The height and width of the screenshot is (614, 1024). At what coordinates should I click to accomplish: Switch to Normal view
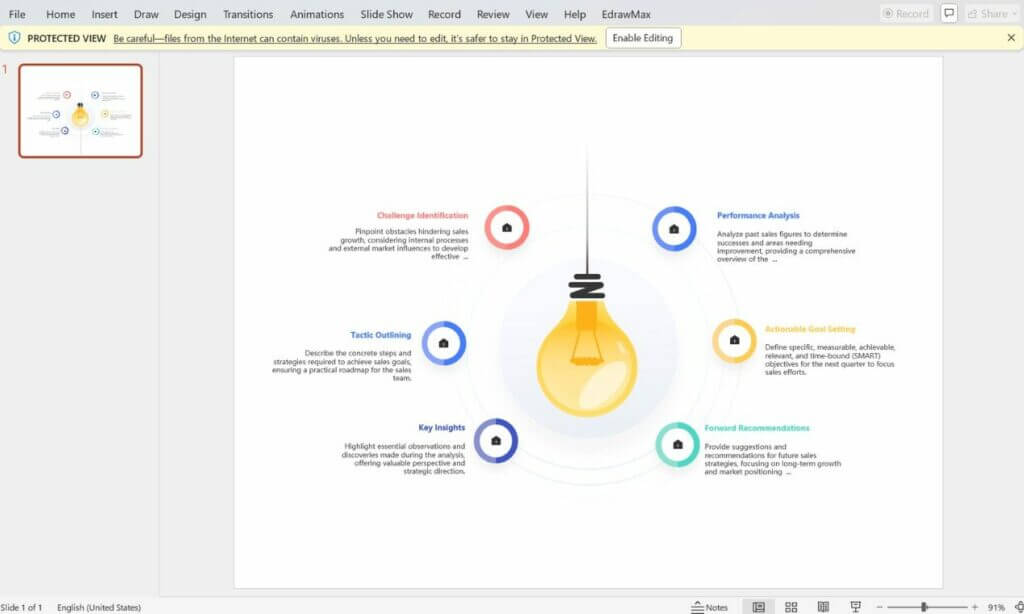point(758,607)
